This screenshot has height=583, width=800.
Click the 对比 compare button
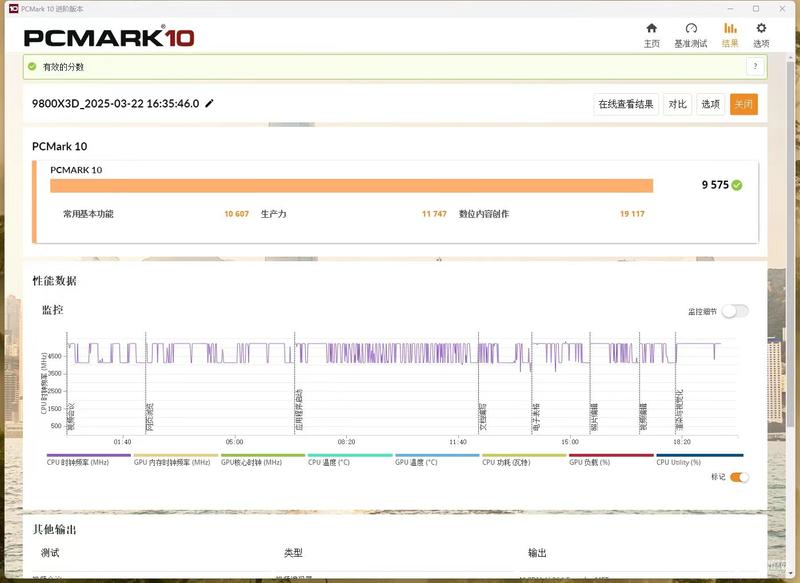(x=678, y=105)
